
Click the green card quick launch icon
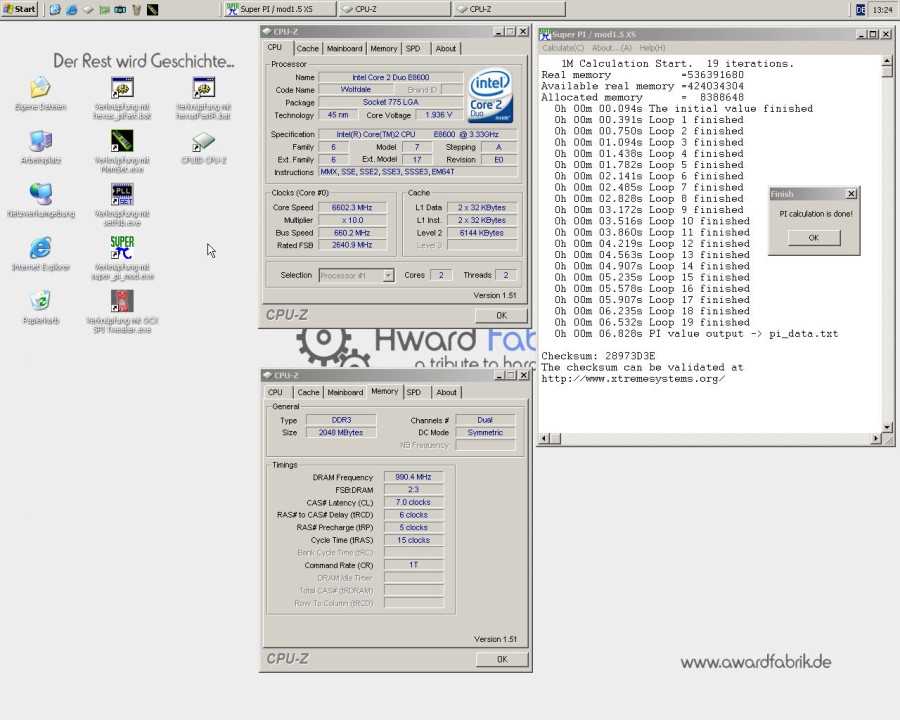pyautogui.click(x=104, y=9)
